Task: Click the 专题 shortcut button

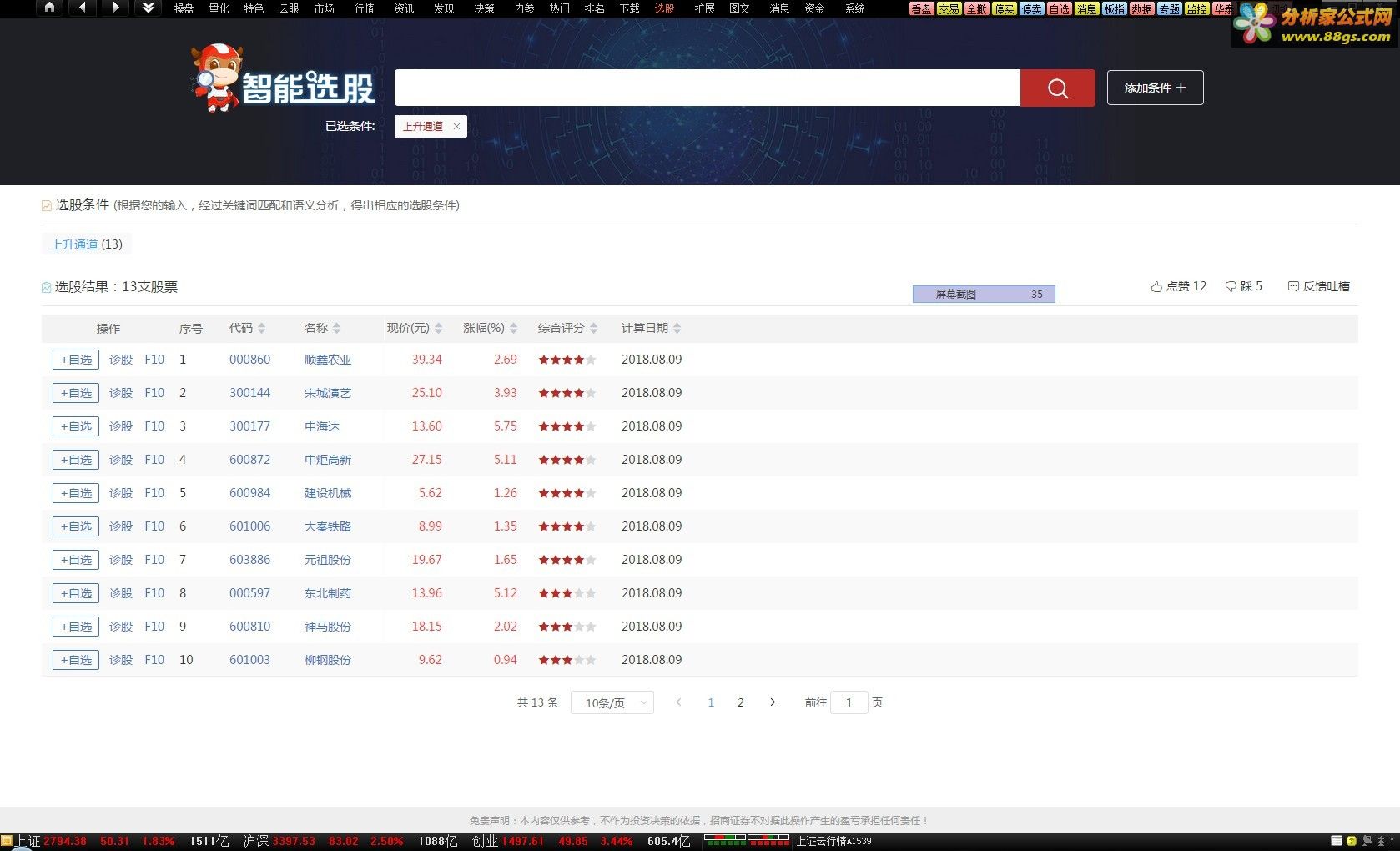Action: (x=1169, y=8)
